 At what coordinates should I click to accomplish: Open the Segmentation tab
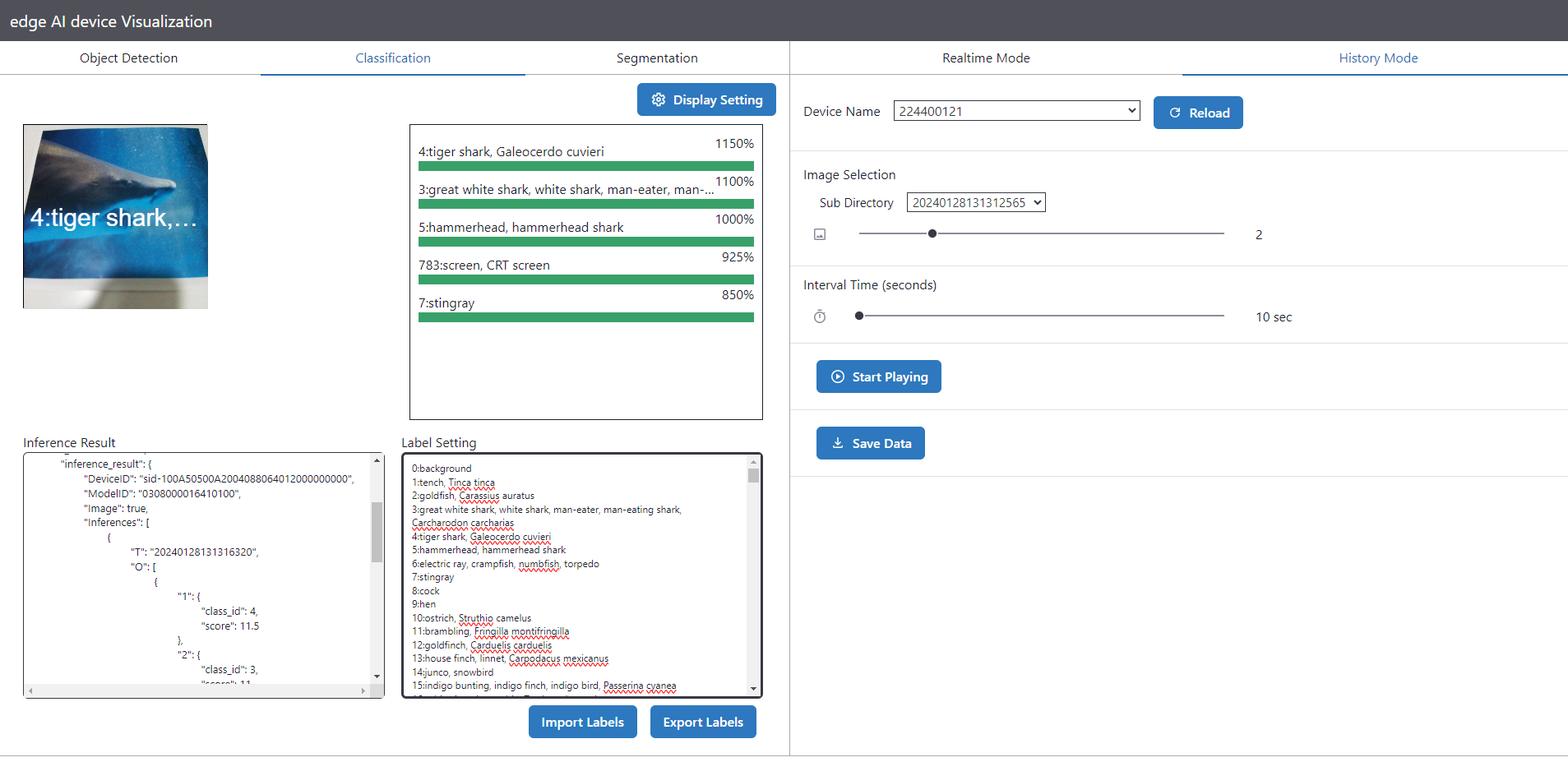point(657,58)
